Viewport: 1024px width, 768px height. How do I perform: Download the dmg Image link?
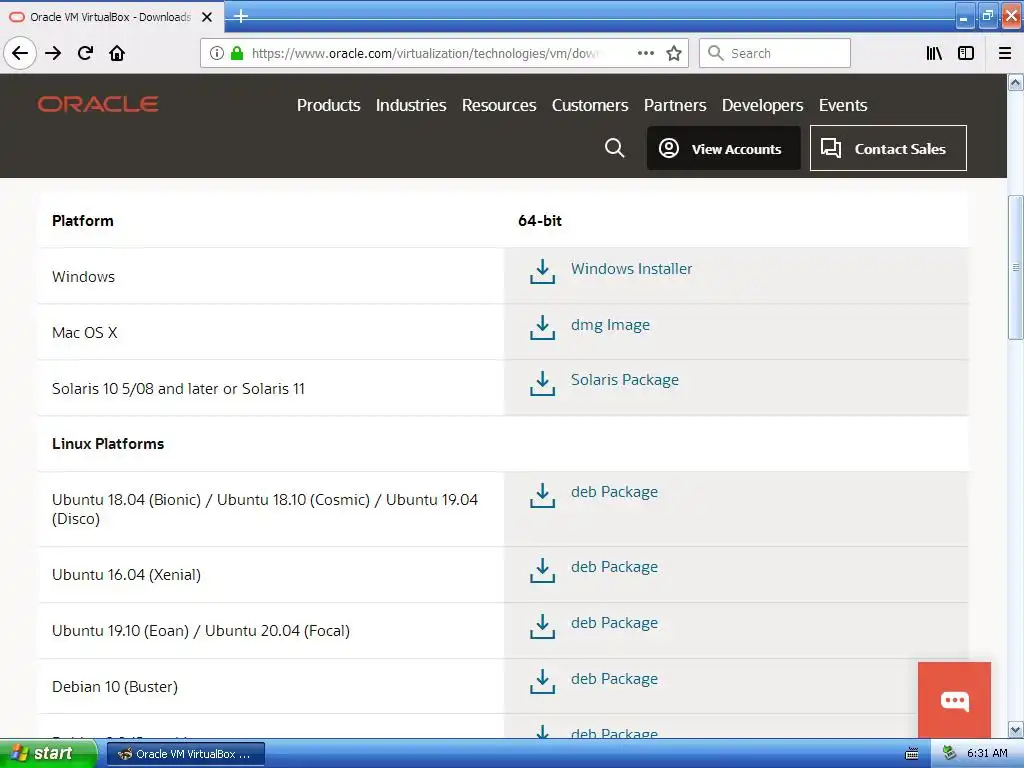click(610, 325)
